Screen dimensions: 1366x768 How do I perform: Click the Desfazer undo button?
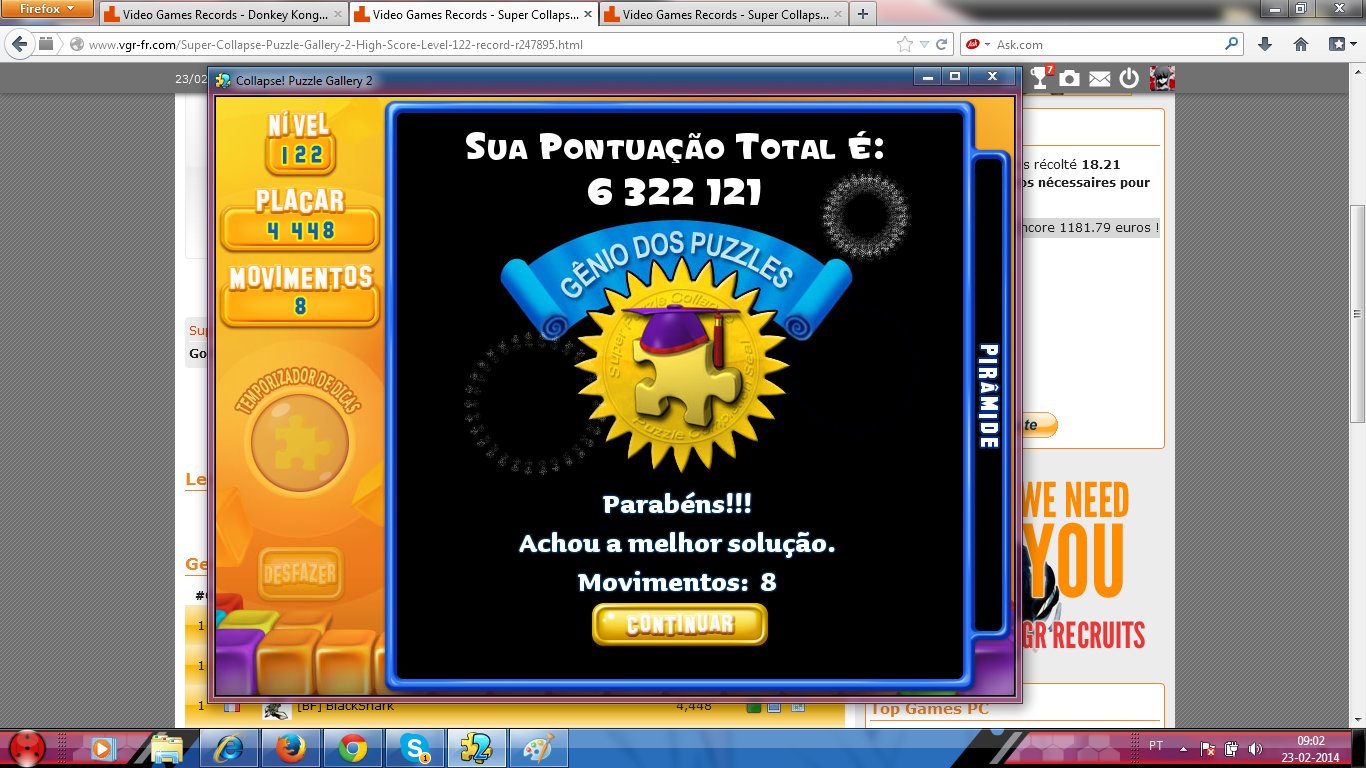[300, 574]
